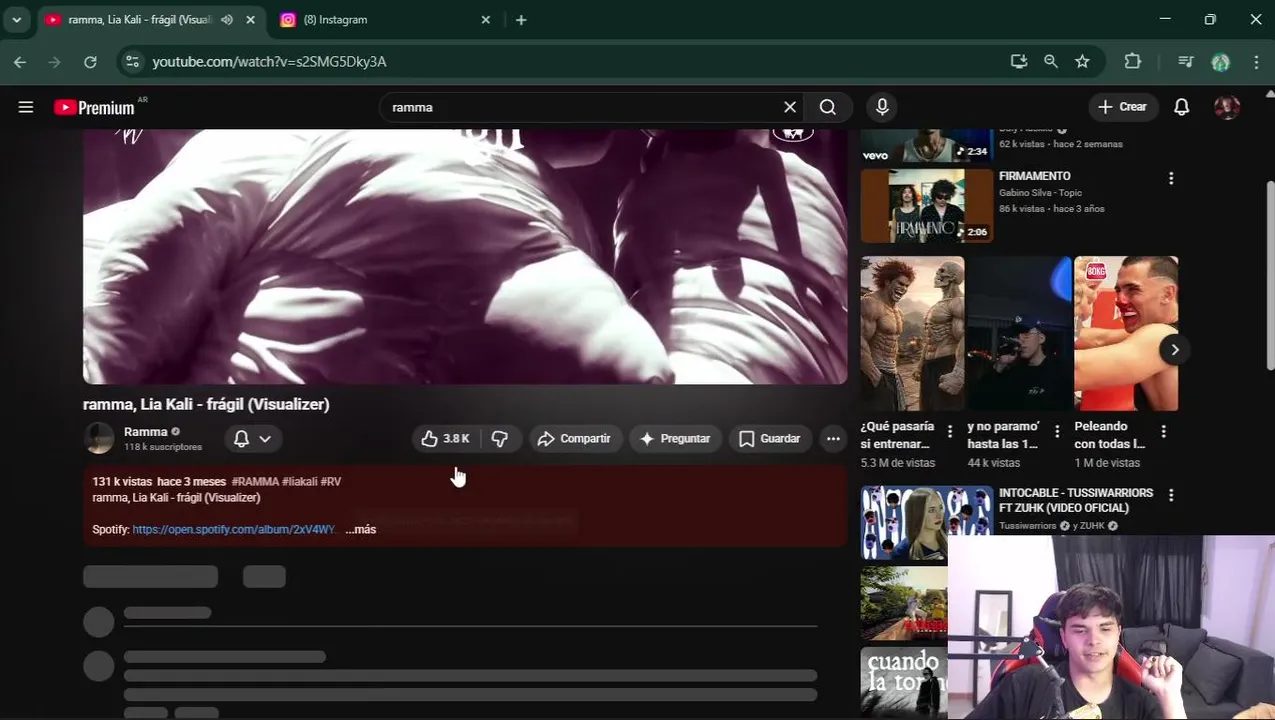Run search with the magnifier button
Screen dimensions: 1275x720
coord(828,107)
